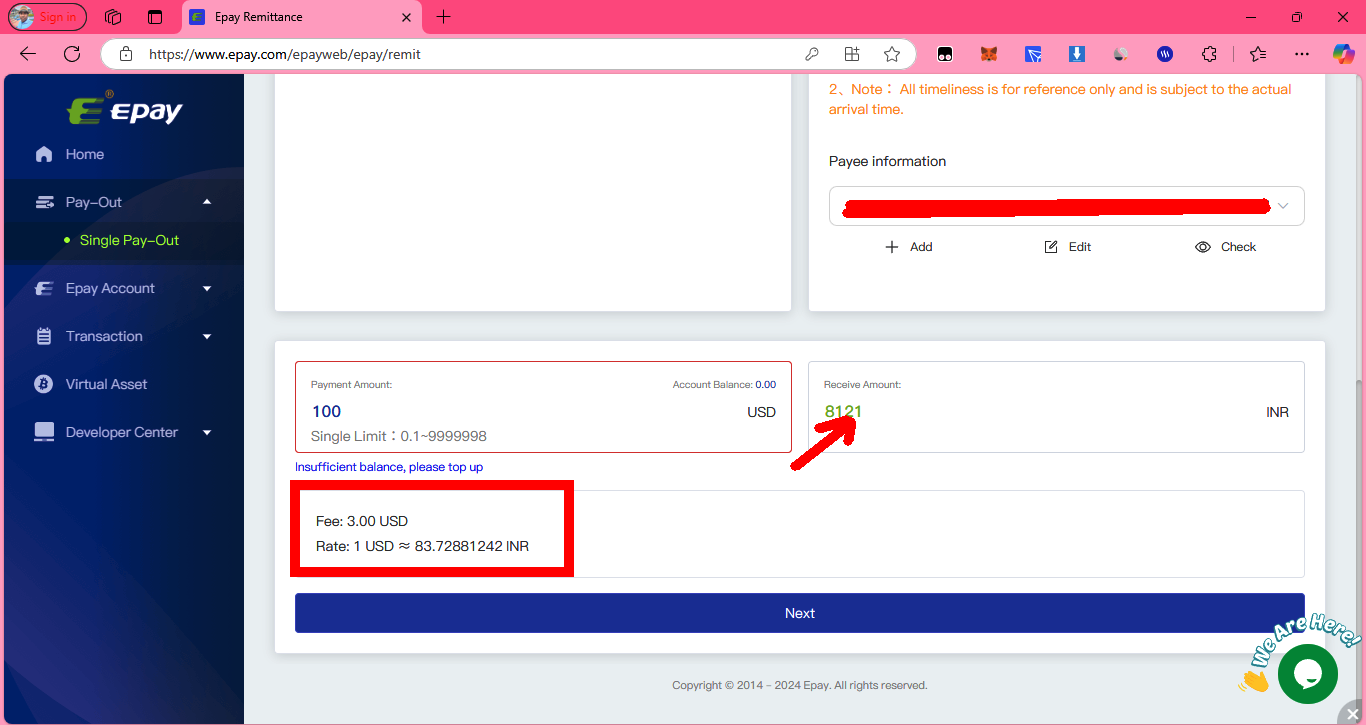Click the "Single Limit: 0.1~9999998" text

pos(399,436)
